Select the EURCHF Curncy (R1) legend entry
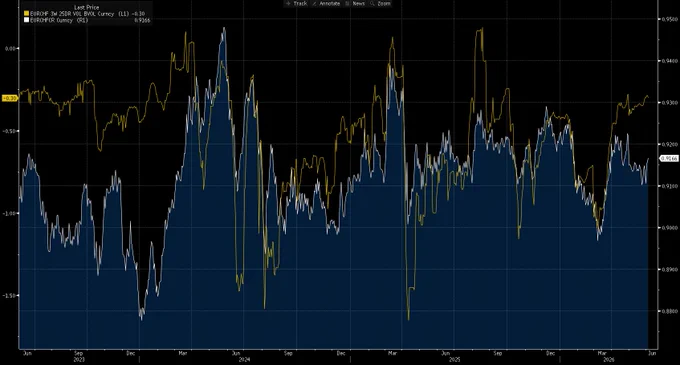680x365 pixels. [59, 20]
